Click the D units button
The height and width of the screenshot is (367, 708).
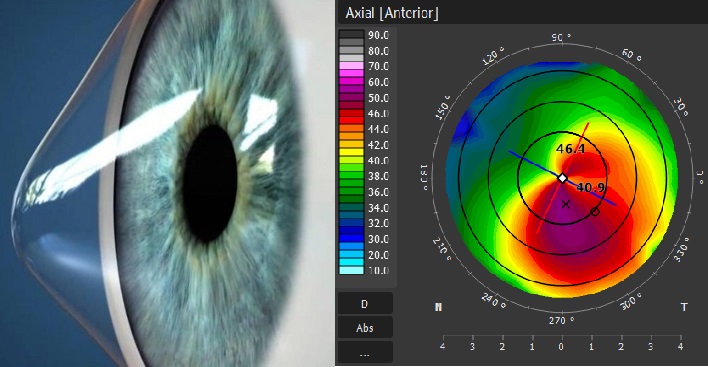(365, 303)
